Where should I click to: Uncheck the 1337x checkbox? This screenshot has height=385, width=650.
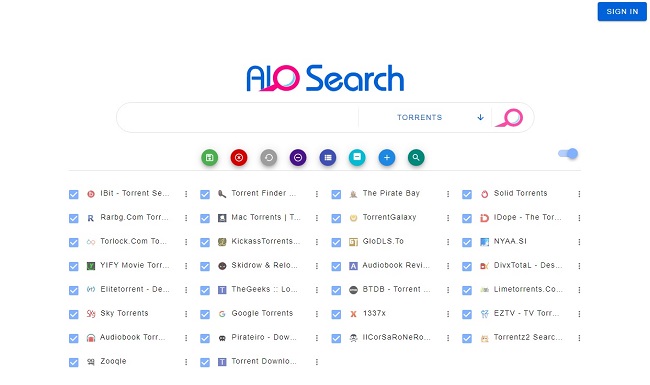click(336, 315)
